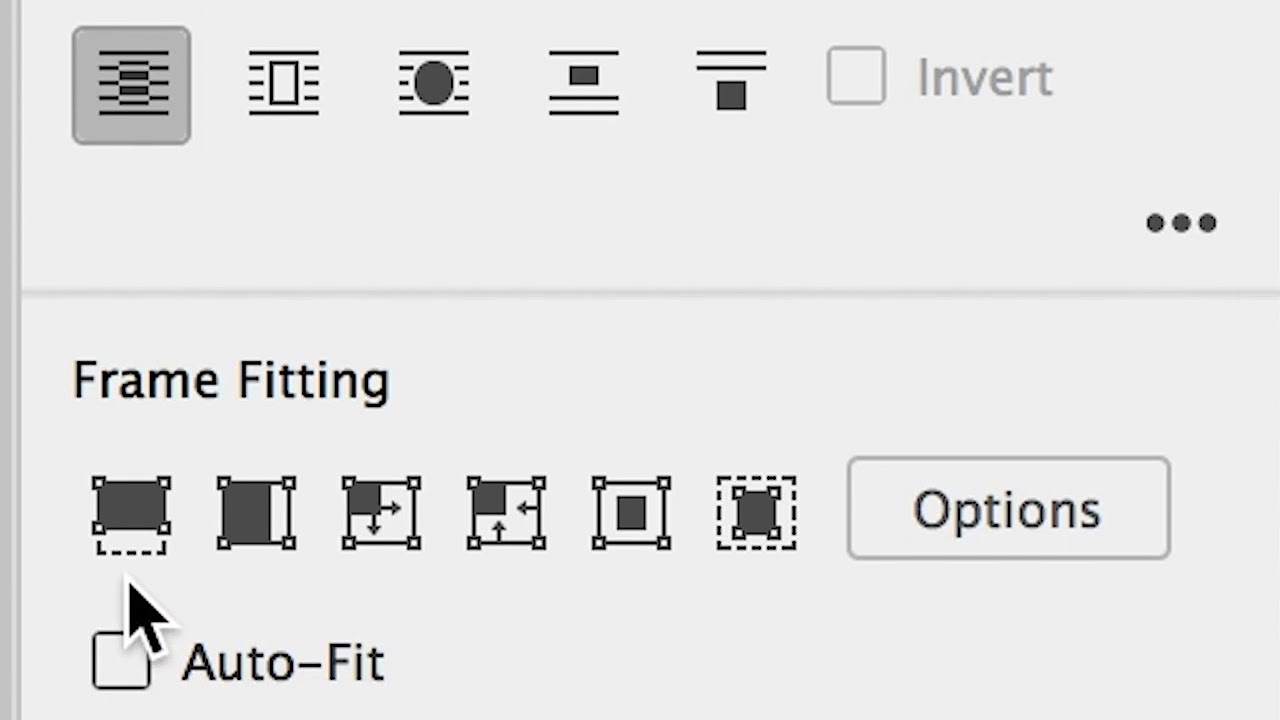
Task: Apply Fit Content Proportionally
Action: pyautogui.click(x=256, y=513)
